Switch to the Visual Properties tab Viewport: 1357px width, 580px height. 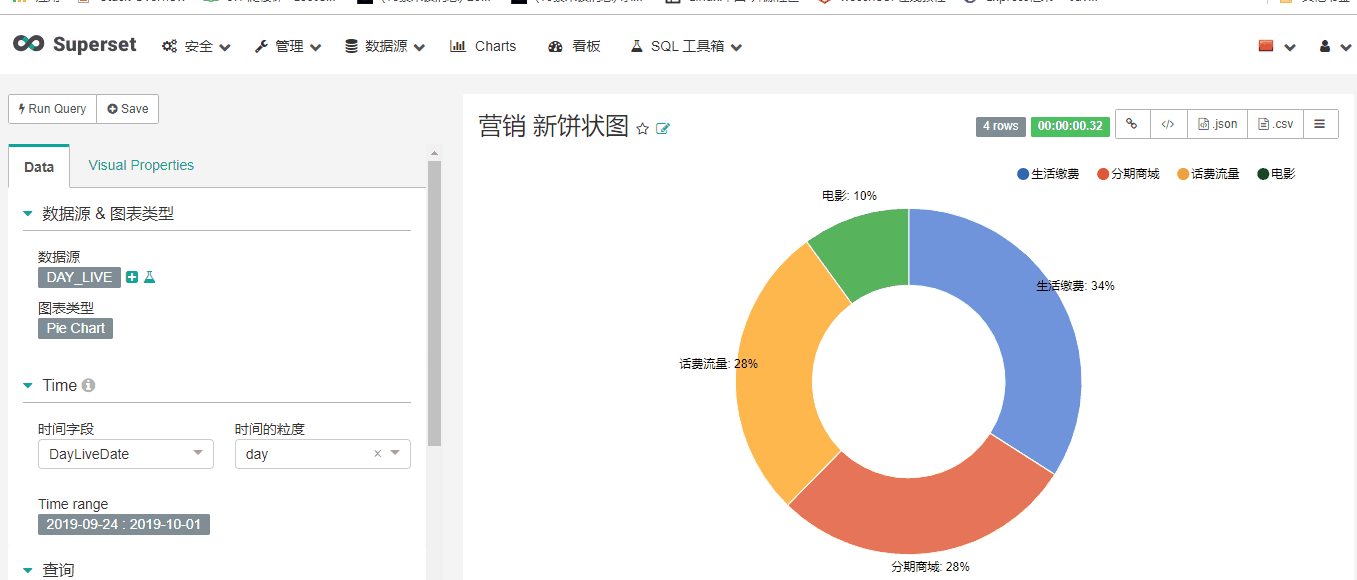140,165
